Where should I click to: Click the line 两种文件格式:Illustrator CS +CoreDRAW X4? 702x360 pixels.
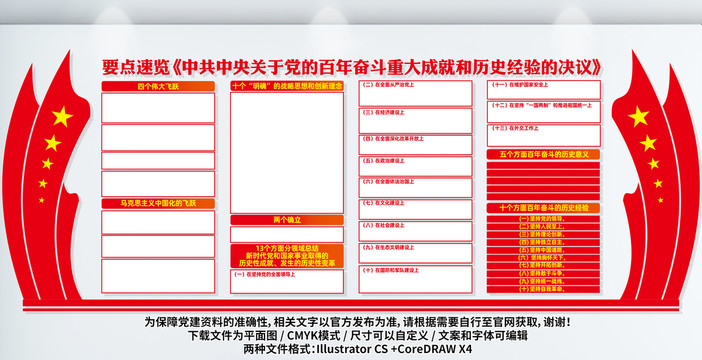pos(357,349)
